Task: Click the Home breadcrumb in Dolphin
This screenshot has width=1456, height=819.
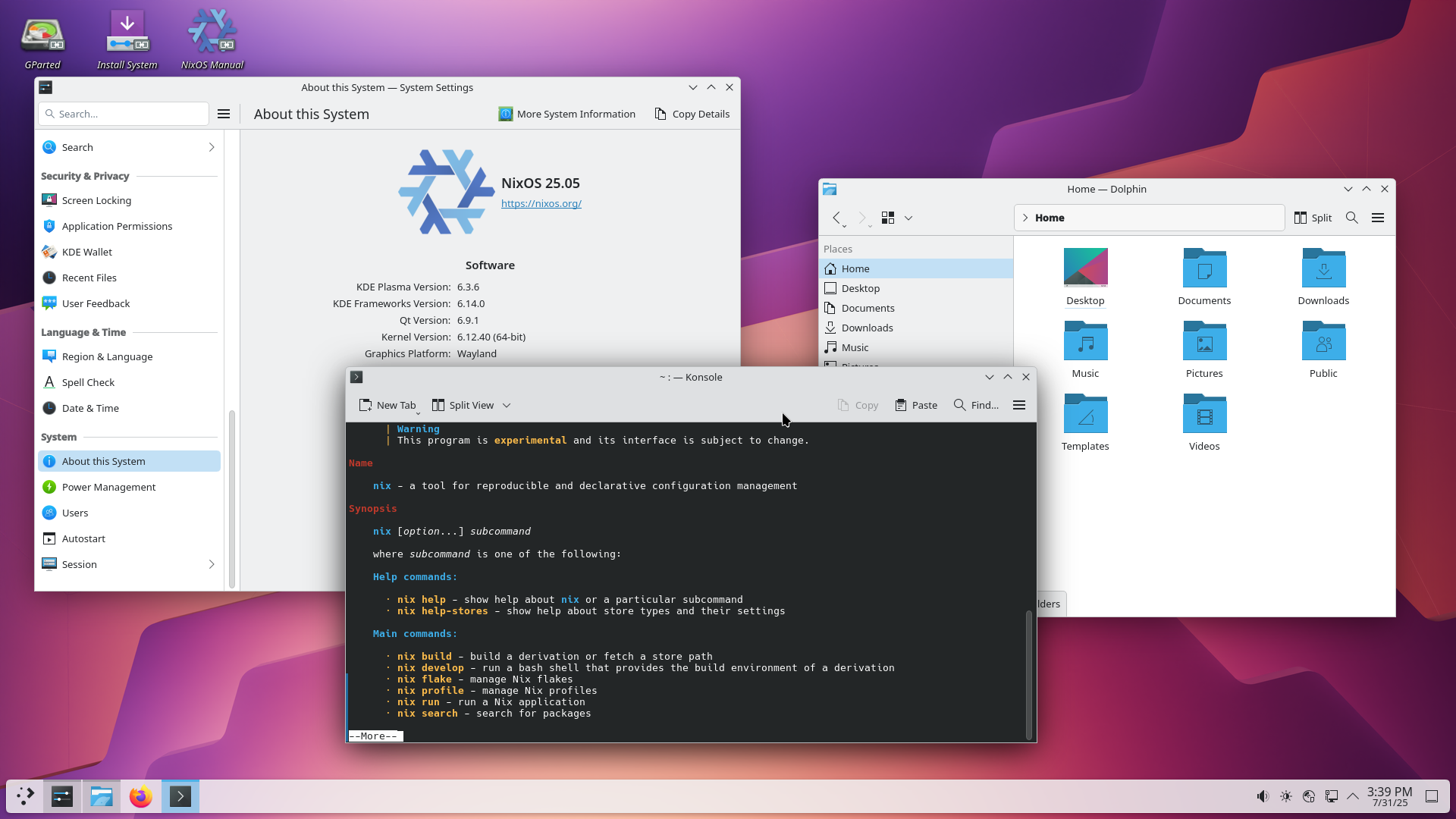Action: pos(1050,218)
